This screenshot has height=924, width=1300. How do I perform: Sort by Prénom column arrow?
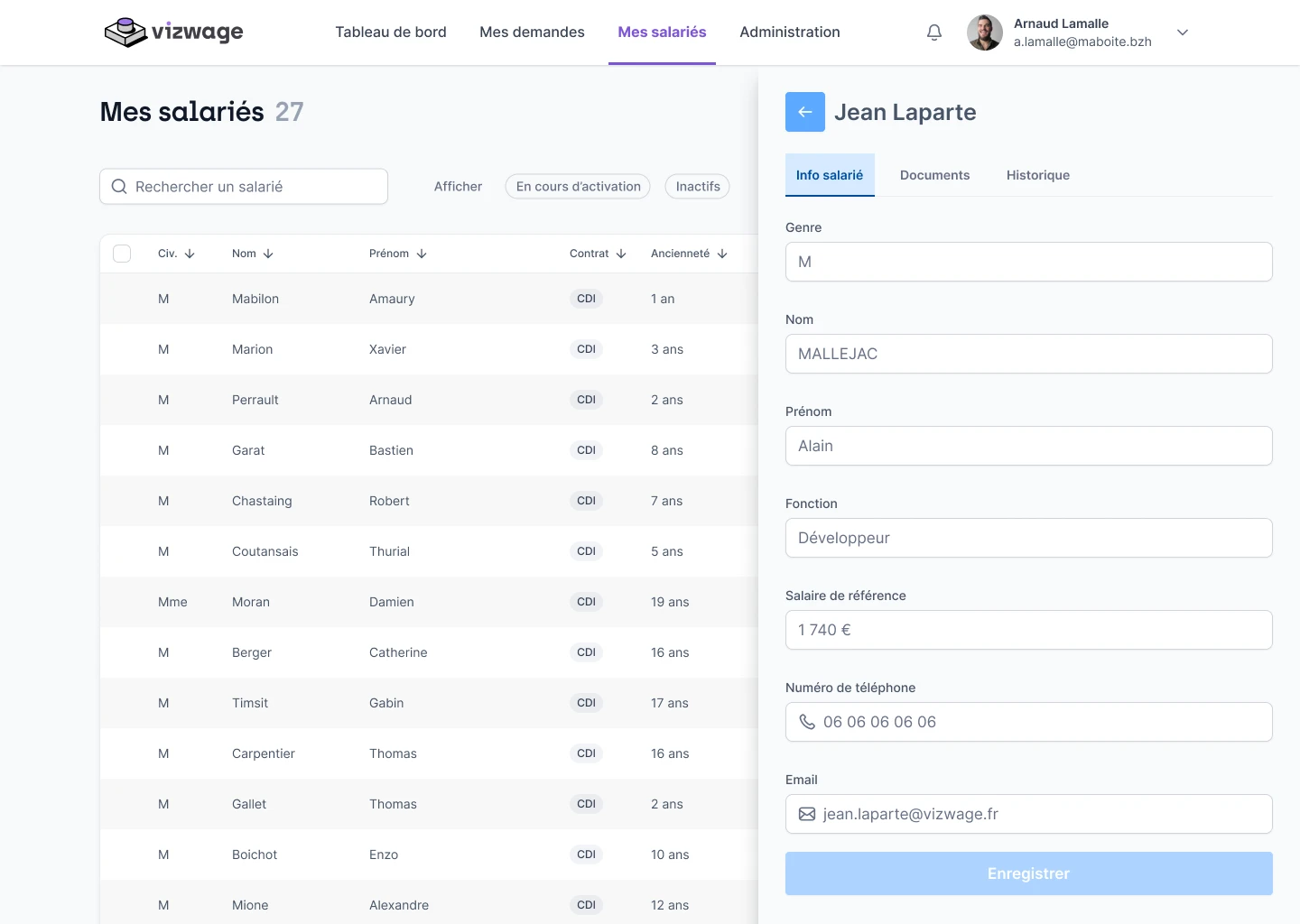click(x=422, y=254)
